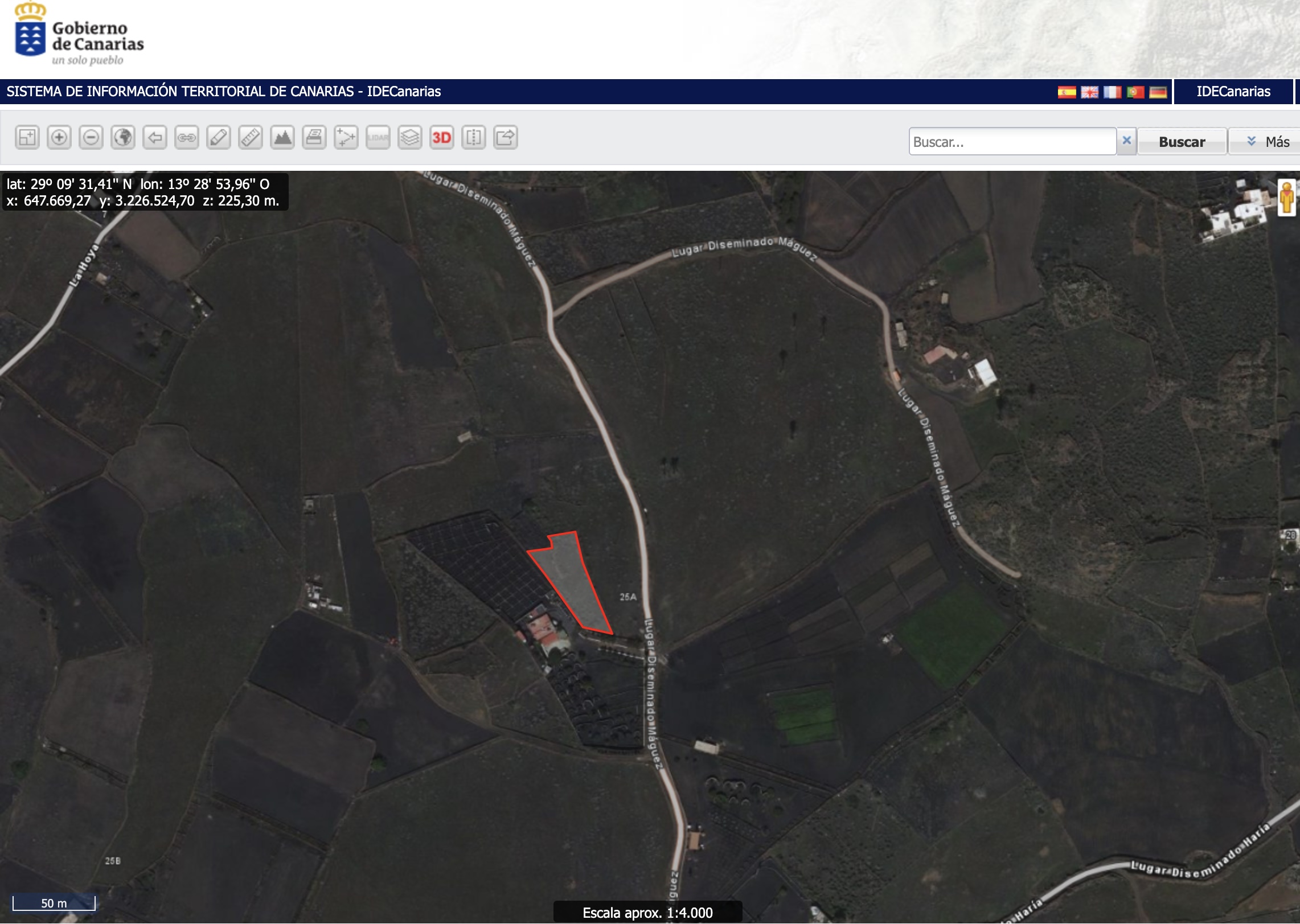Click the globe full extent icon
Screen dimensions: 1300x924
coord(123,138)
